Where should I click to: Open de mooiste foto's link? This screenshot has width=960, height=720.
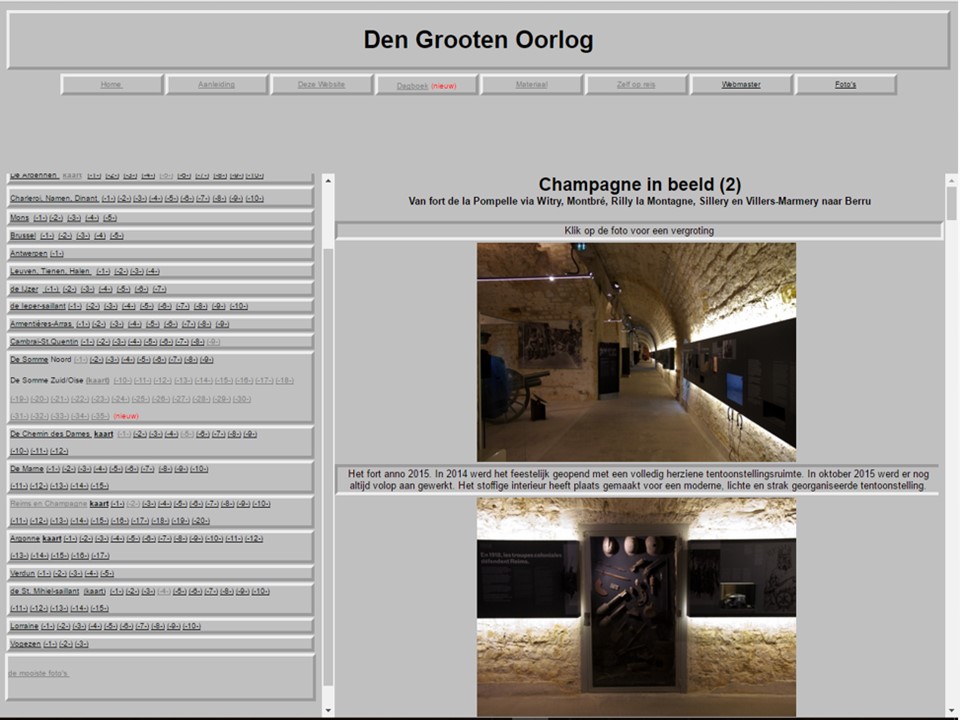[38, 673]
